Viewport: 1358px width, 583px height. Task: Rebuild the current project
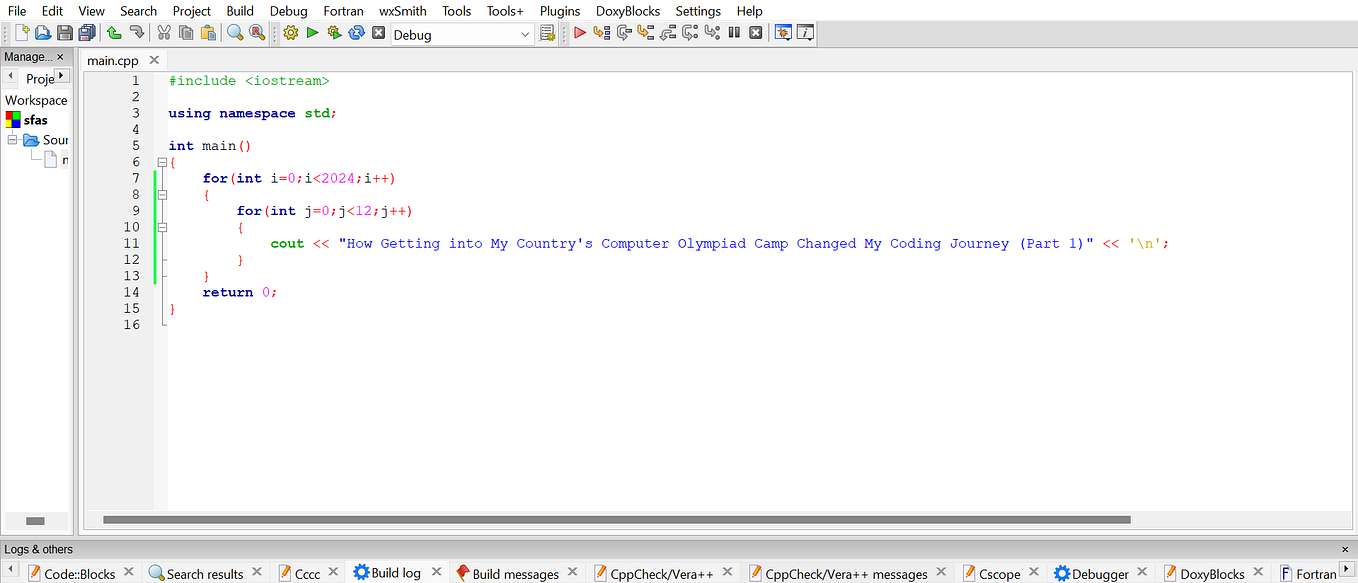point(356,32)
